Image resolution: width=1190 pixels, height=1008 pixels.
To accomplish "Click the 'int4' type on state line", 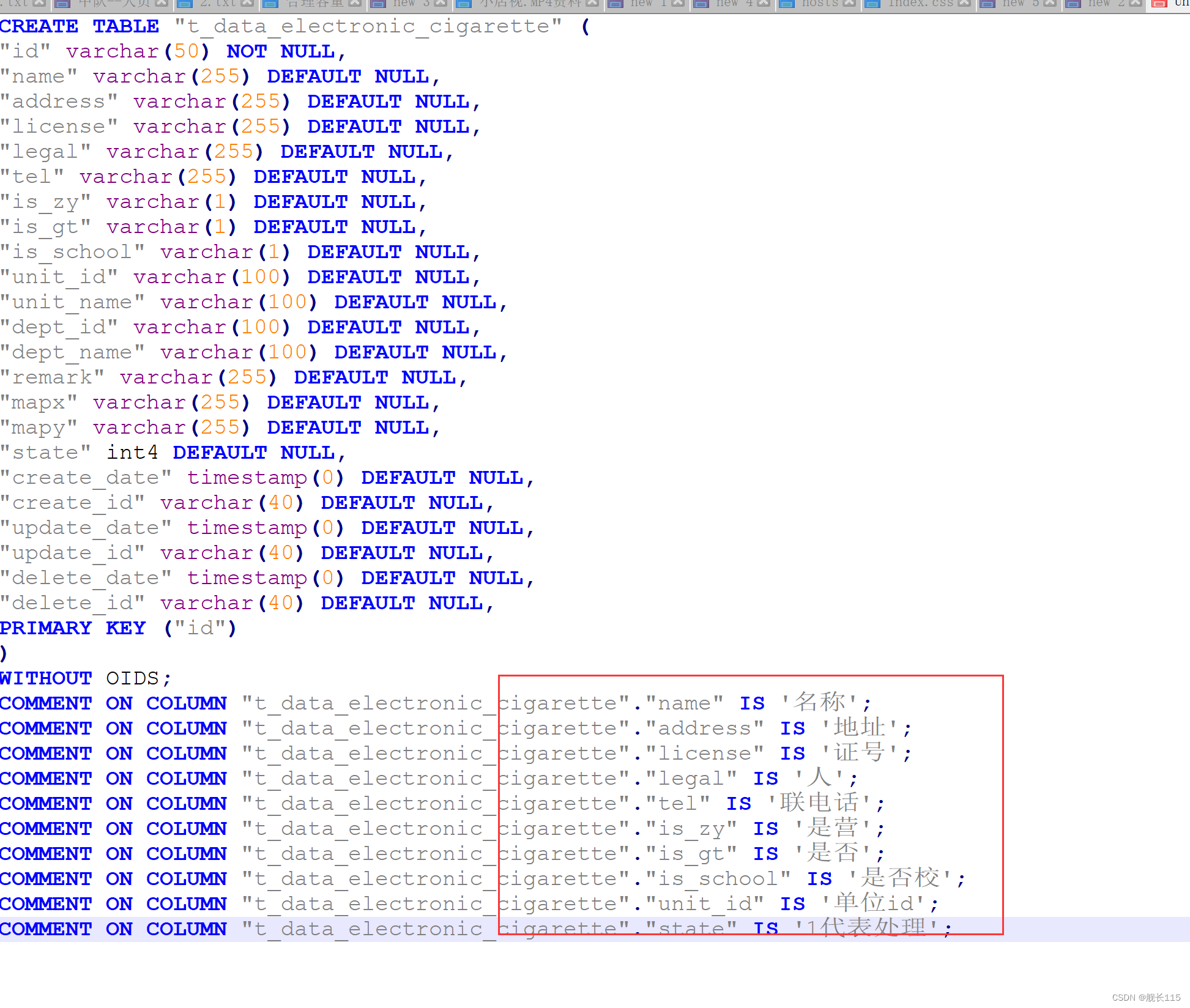I will tap(133, 453).
